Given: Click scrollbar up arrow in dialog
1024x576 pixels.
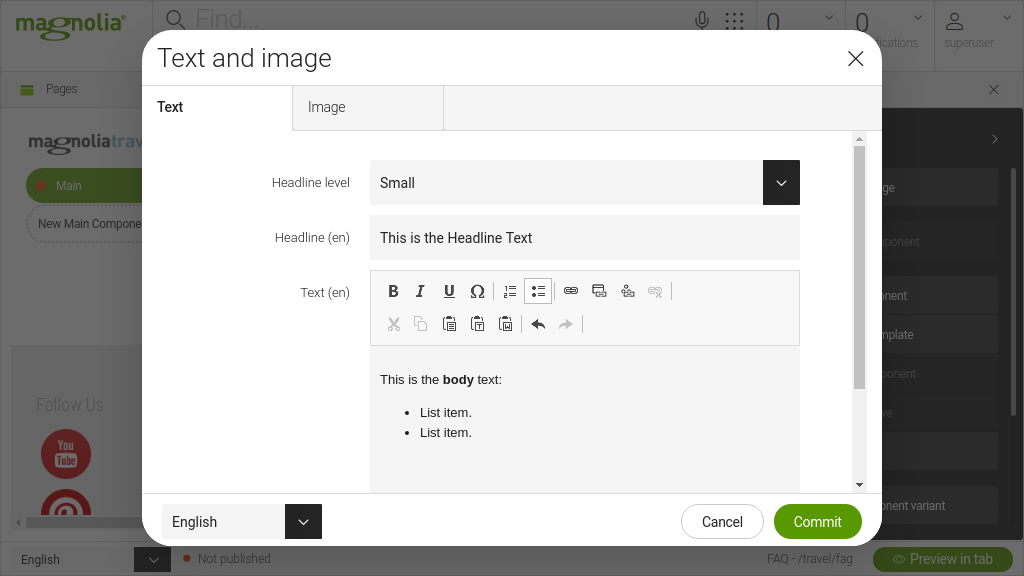Looking at the screenshot, I should coord(859,139).
